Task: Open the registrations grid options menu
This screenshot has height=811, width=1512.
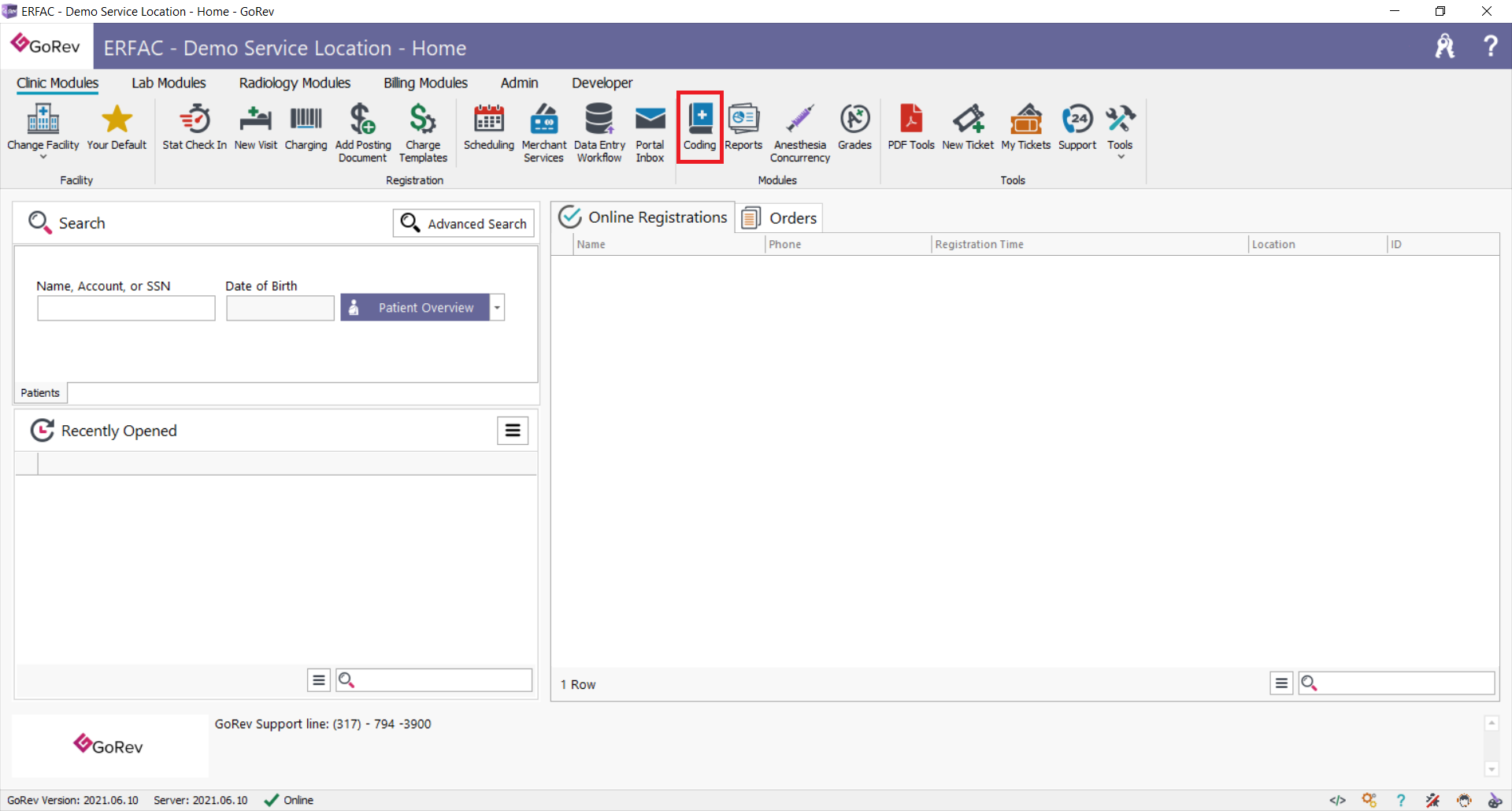Action: click(x=1281, y=683)
